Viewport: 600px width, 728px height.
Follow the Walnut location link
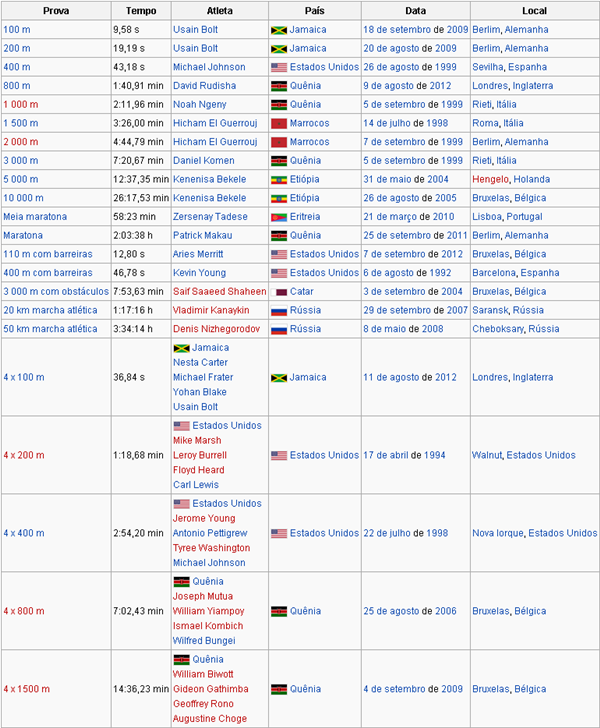tap(487, 455)
